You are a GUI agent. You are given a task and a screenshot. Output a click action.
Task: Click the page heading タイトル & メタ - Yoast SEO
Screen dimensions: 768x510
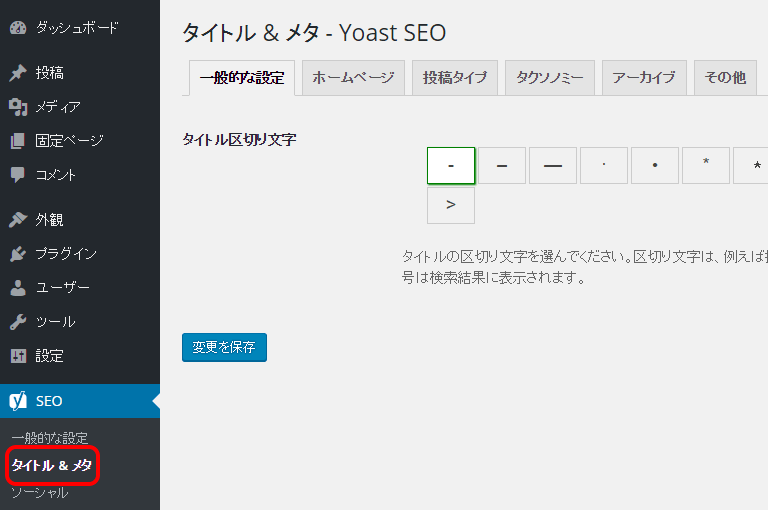pyautogui.click(x=314, y=33)
